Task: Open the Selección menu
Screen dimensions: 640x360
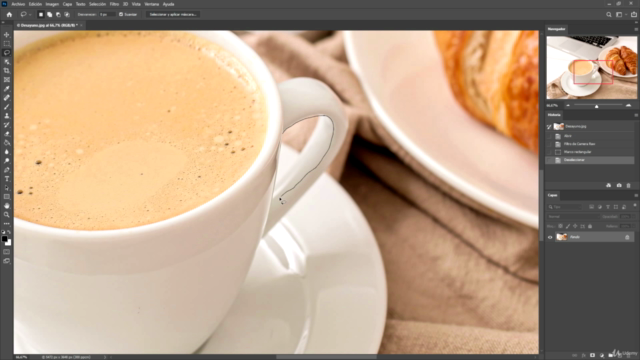Action: coord(98,4)
